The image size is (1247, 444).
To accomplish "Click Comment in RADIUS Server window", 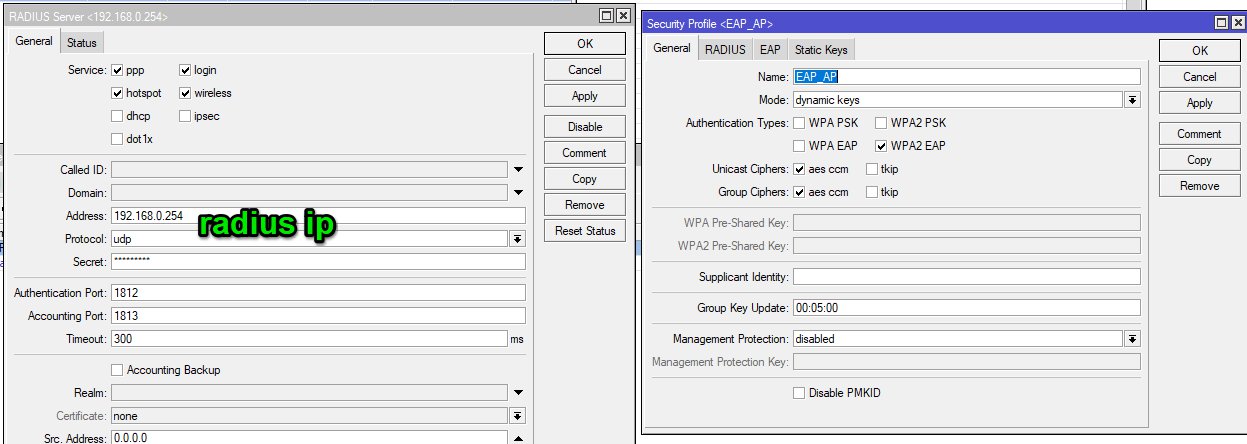I will tap(585, 153).
